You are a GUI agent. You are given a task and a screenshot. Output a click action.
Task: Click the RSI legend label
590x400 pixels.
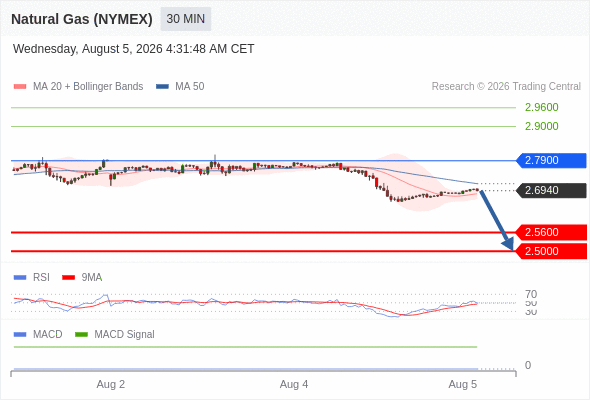click(41, 278)
